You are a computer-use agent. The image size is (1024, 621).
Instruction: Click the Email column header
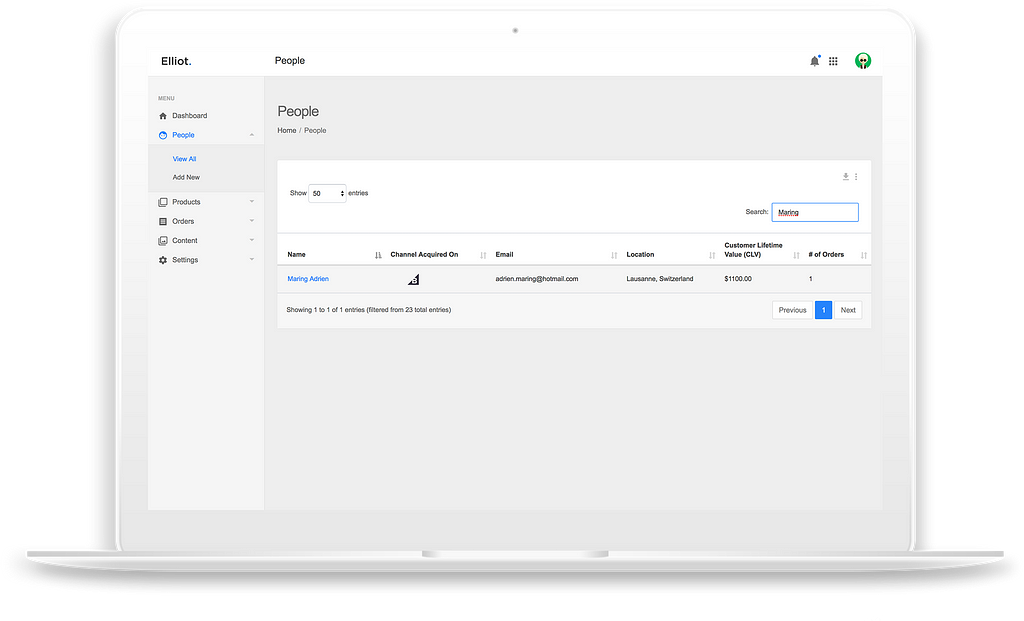504,255
